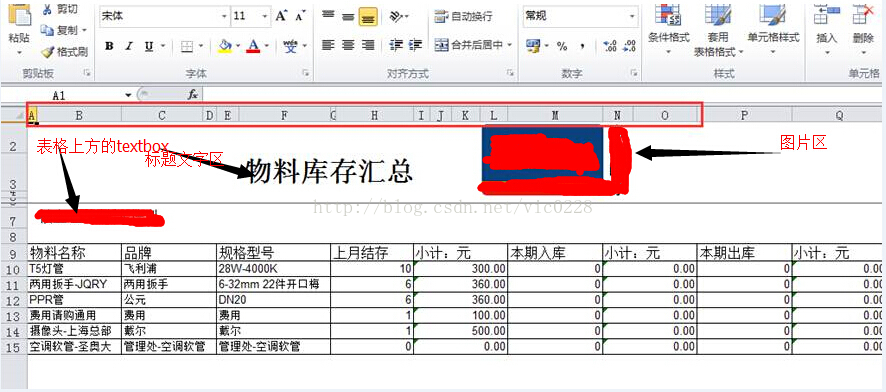Select cell 28W-4000K
Image resolution: width=886 pixels, height=392 pixels.
click(273, 269)
